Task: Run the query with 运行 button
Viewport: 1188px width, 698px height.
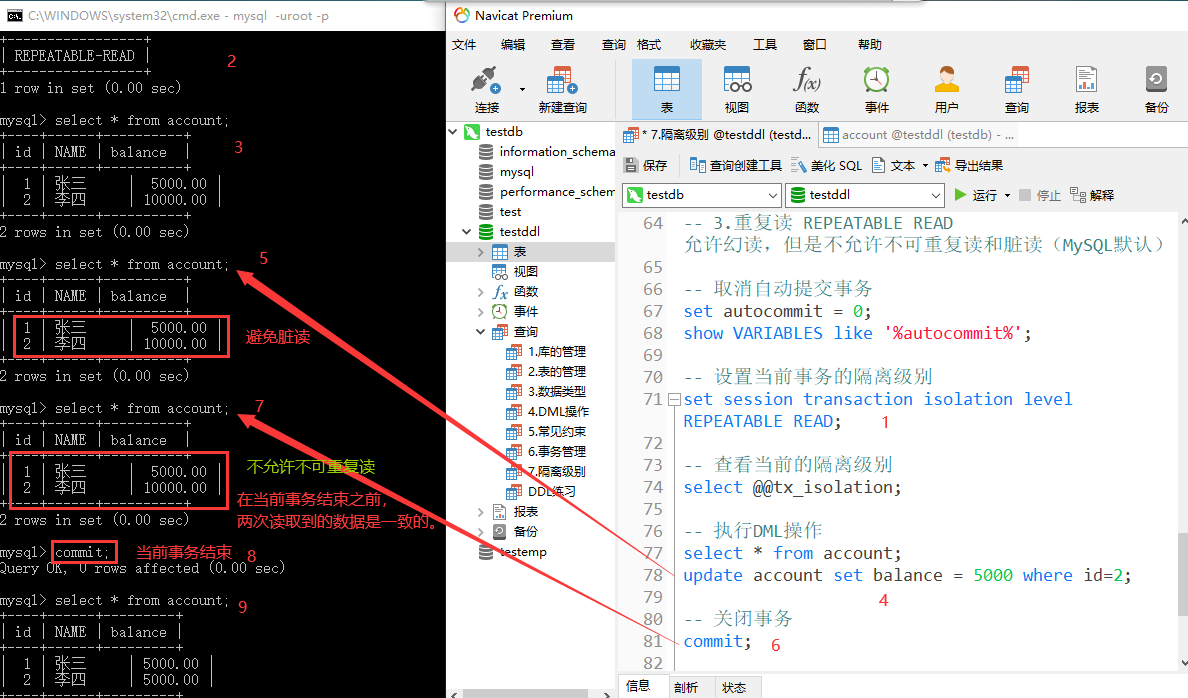Action: pos(976,195)
